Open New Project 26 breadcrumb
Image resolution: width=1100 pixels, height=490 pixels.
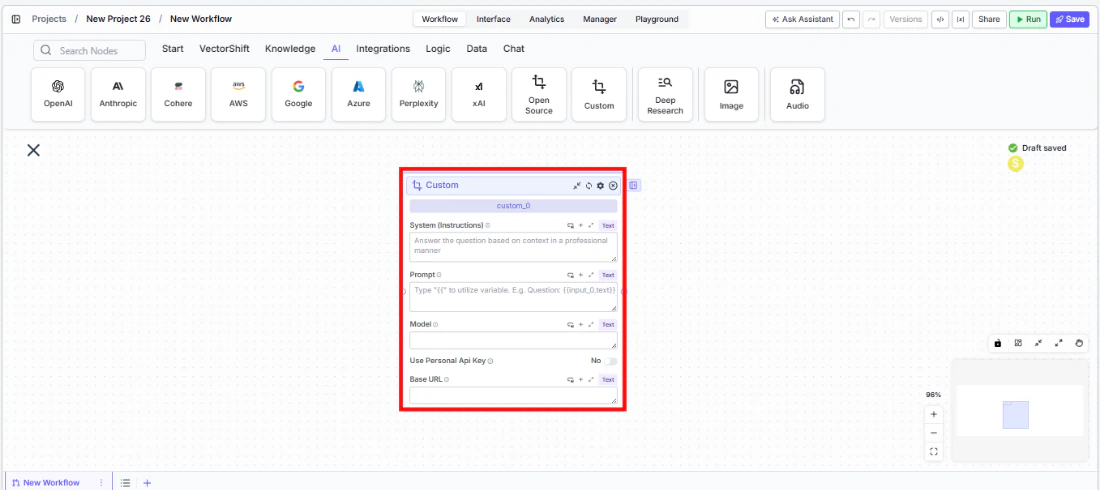pos(118,19)
